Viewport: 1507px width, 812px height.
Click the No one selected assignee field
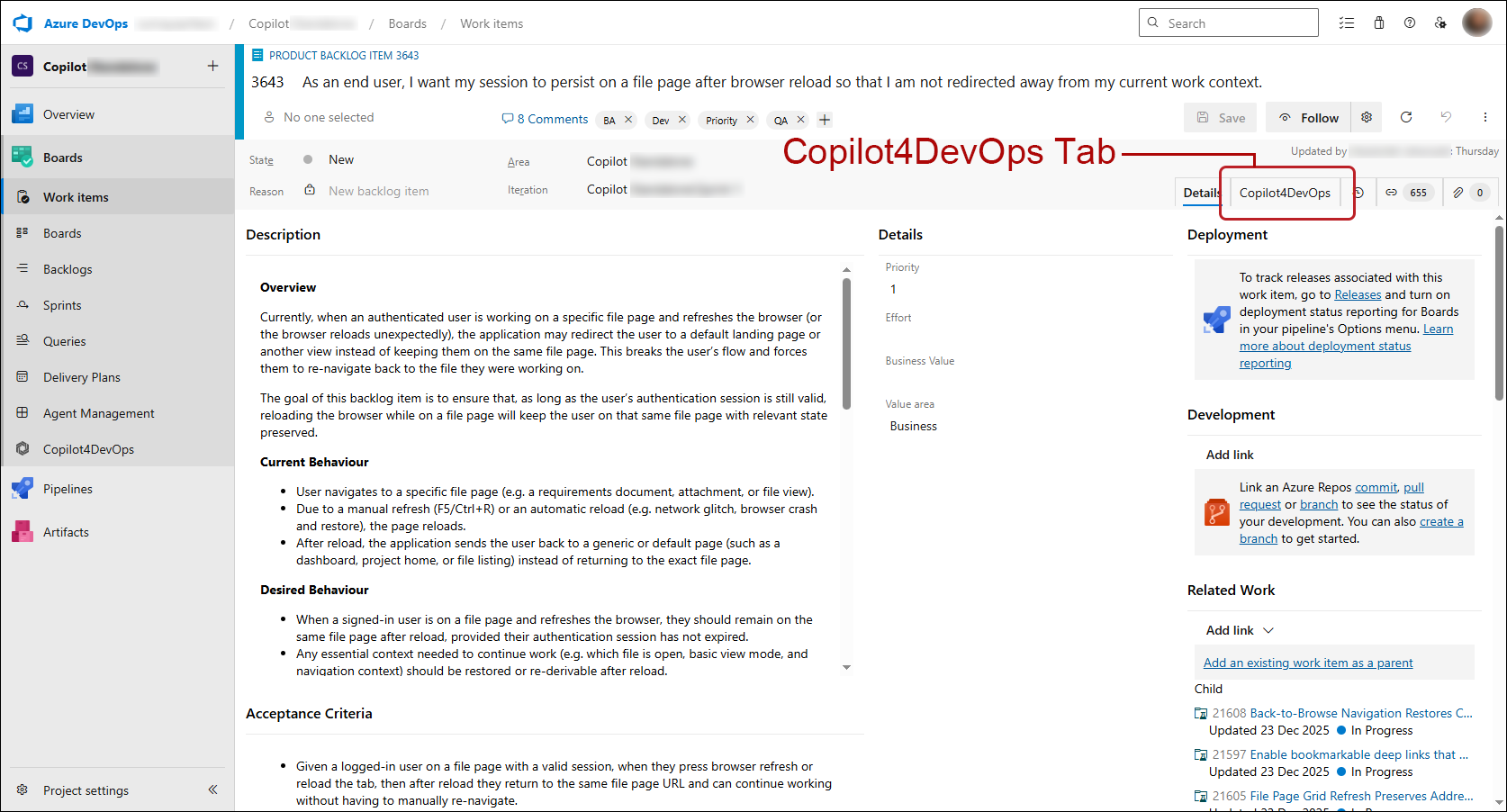319,117
